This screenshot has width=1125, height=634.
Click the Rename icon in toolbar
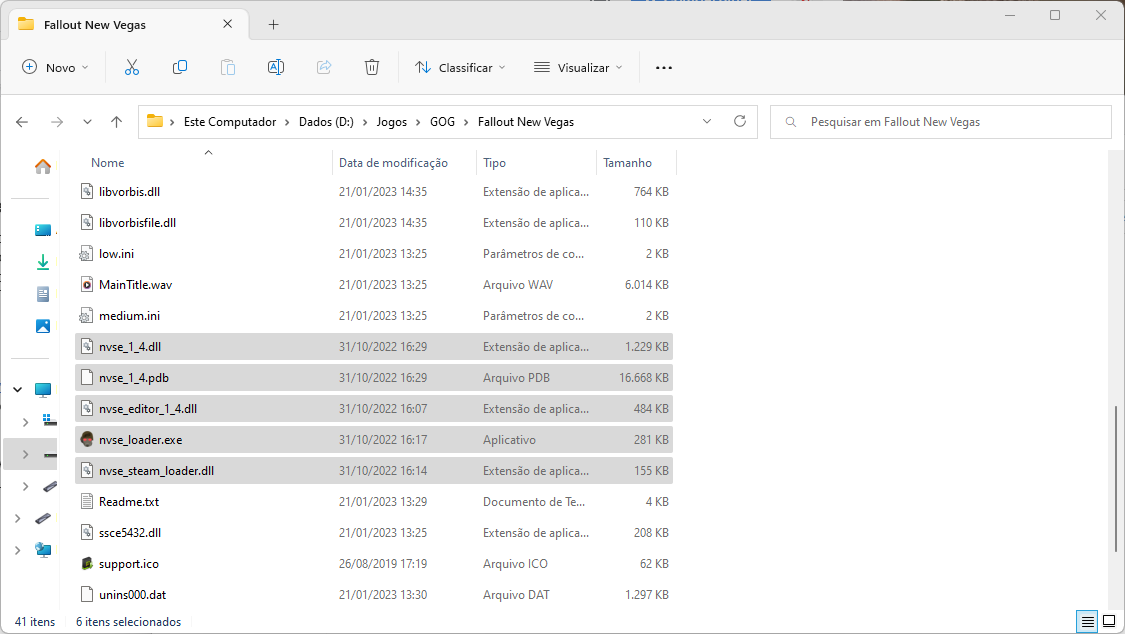276,67
